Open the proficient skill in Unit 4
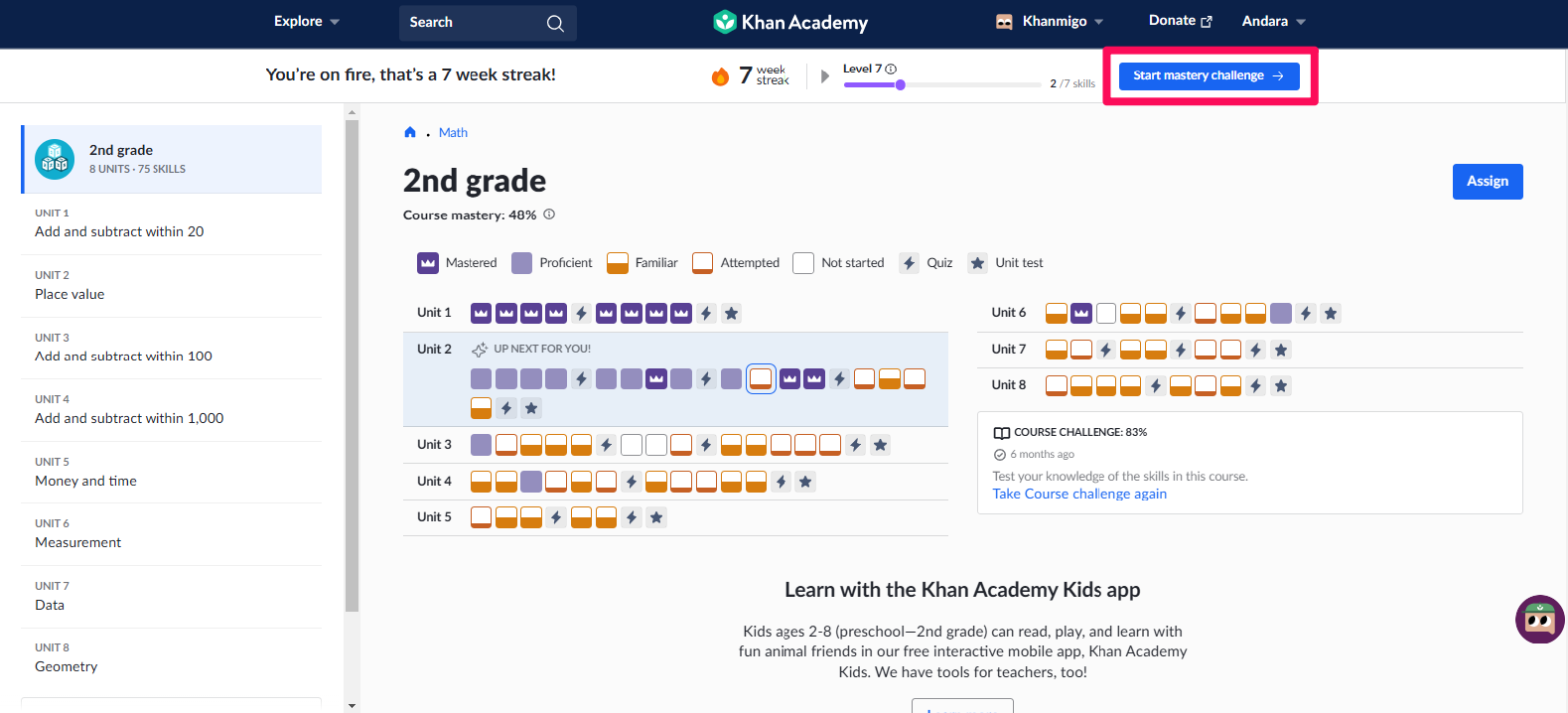Viewport: 1568px width, 713px height. click(531, 482)
